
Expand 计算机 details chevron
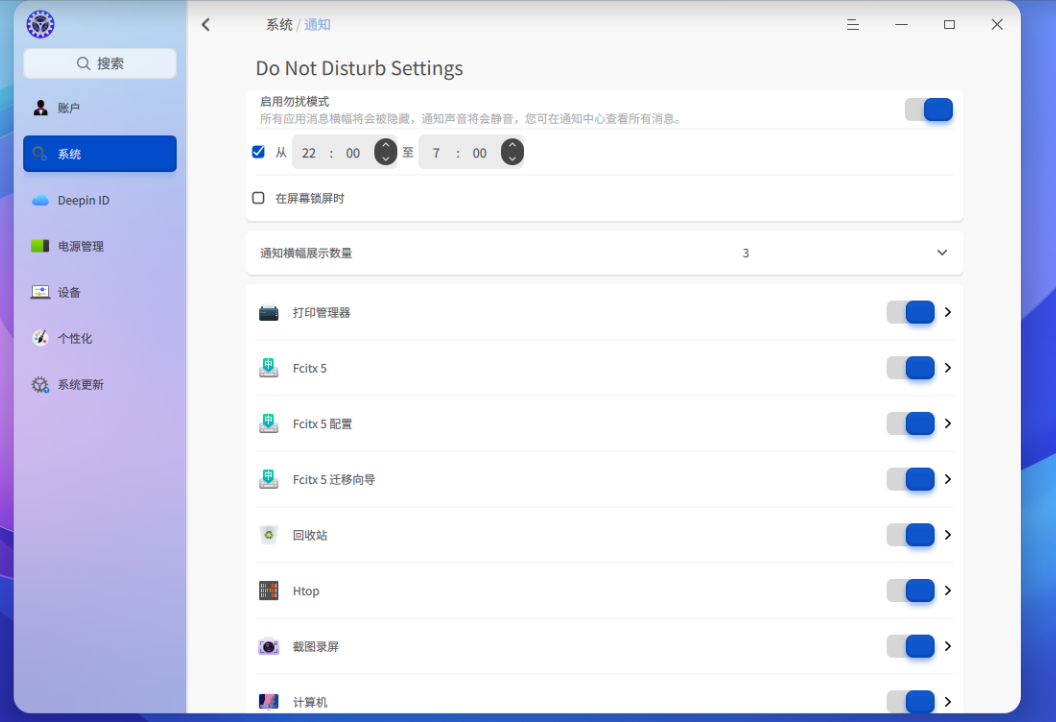tap(948, 702)
